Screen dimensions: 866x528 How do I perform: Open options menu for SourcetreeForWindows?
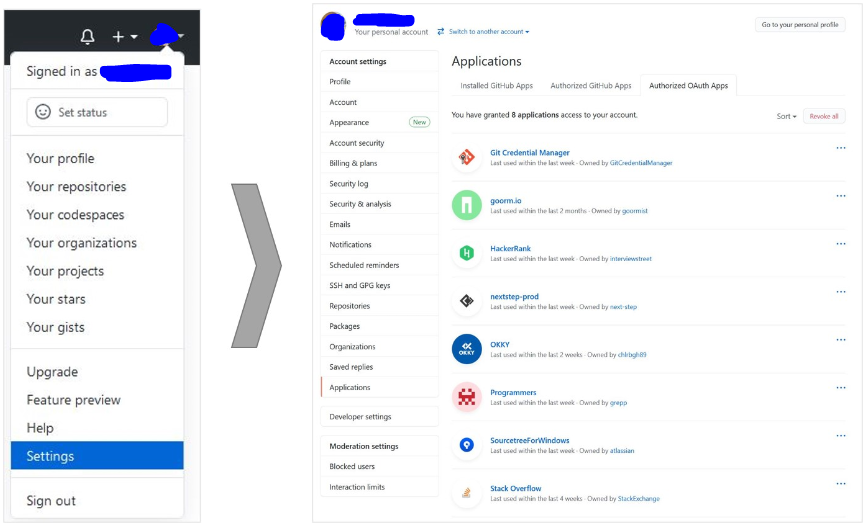point(841,436)
